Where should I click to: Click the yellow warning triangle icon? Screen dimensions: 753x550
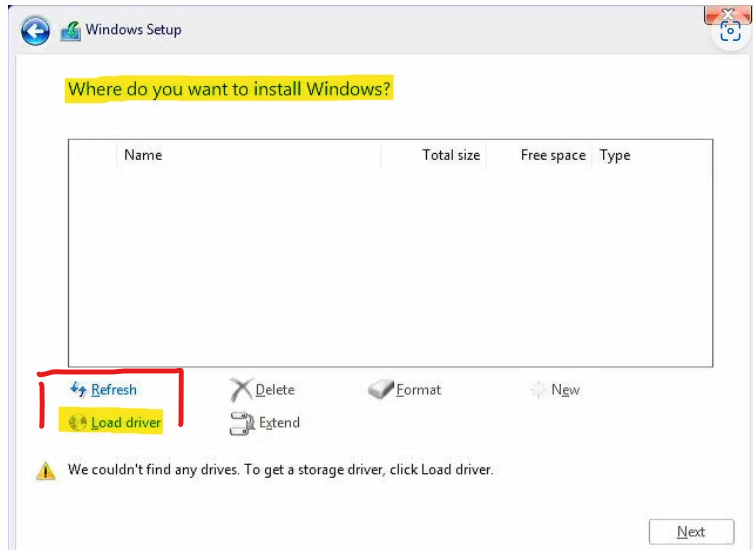click(46, 471)
